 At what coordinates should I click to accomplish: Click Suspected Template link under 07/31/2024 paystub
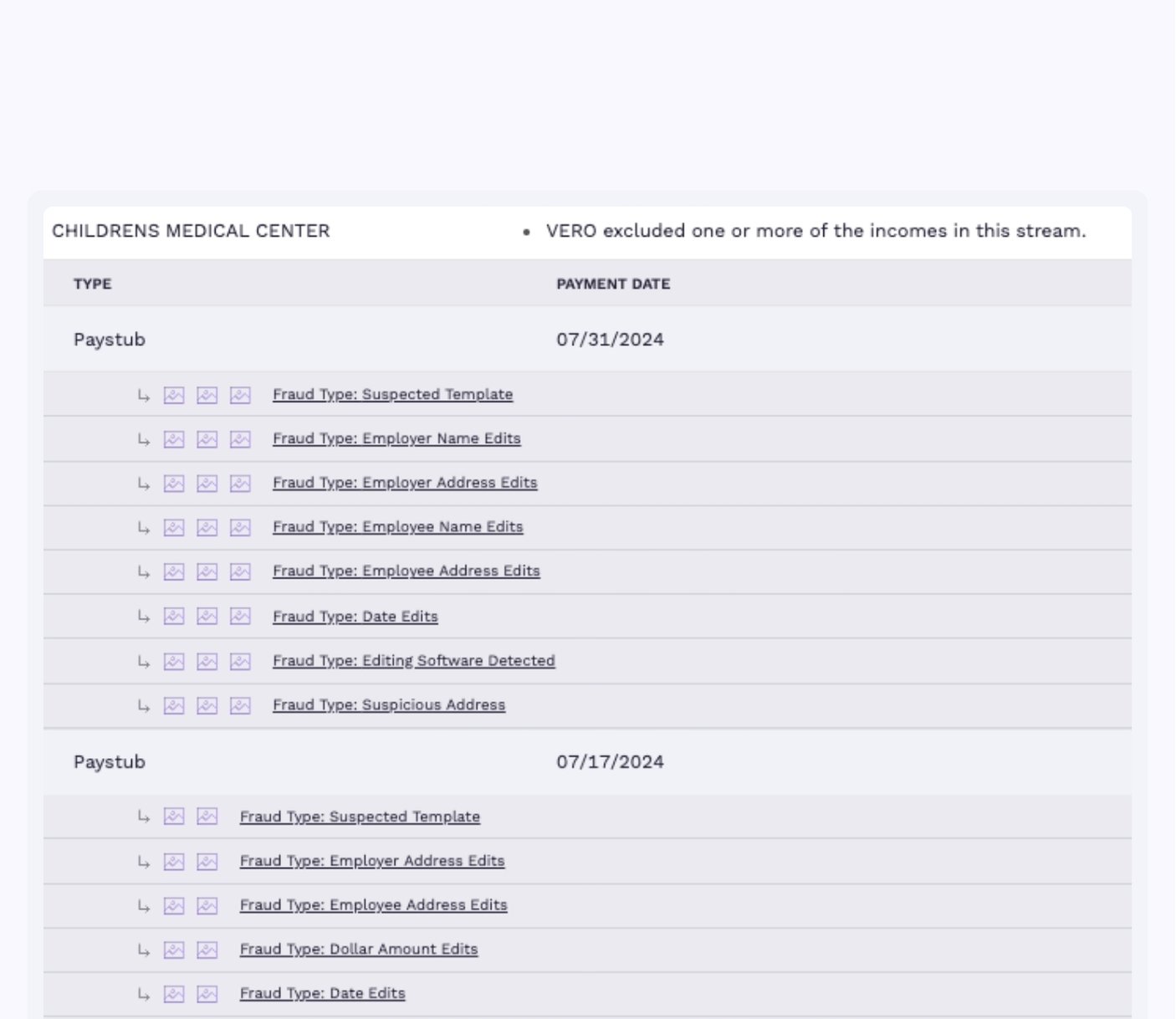click(392, 394)
